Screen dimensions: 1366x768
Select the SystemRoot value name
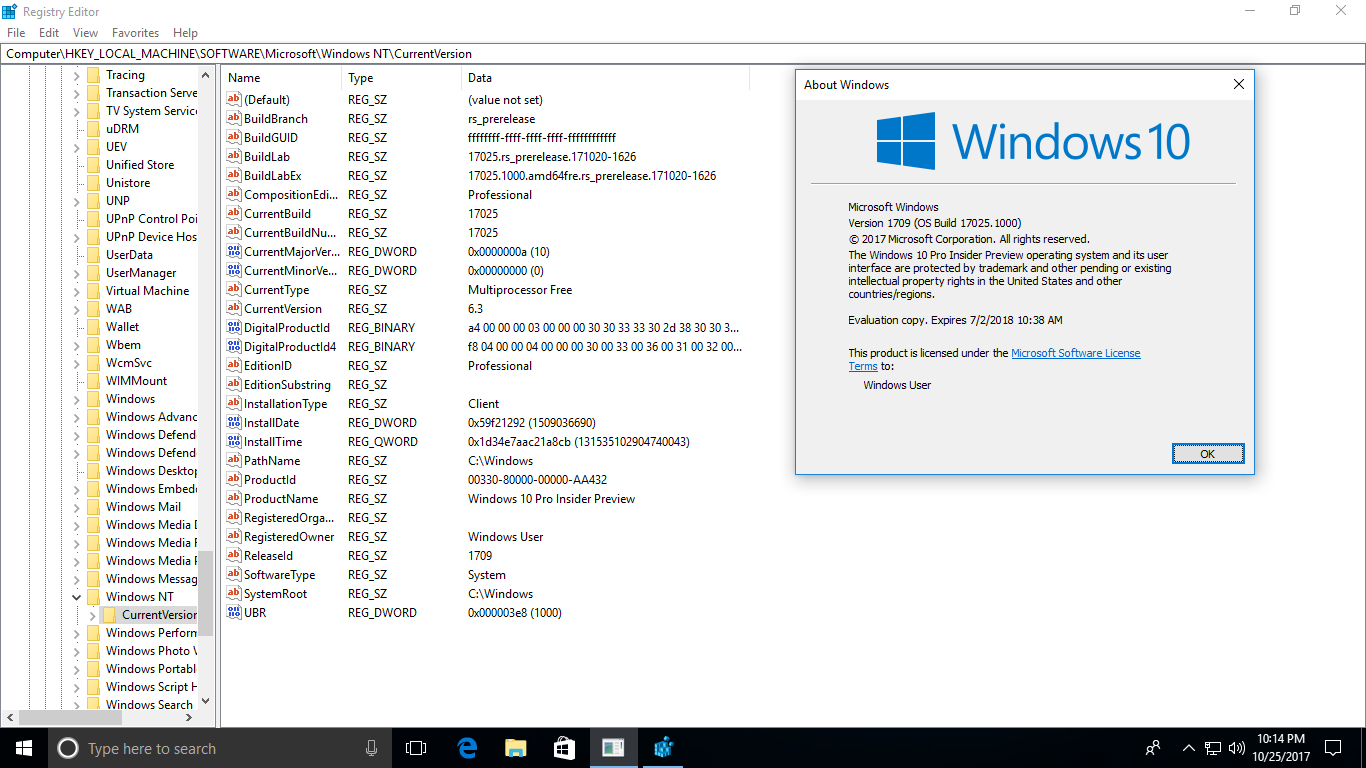click(275, 594)
